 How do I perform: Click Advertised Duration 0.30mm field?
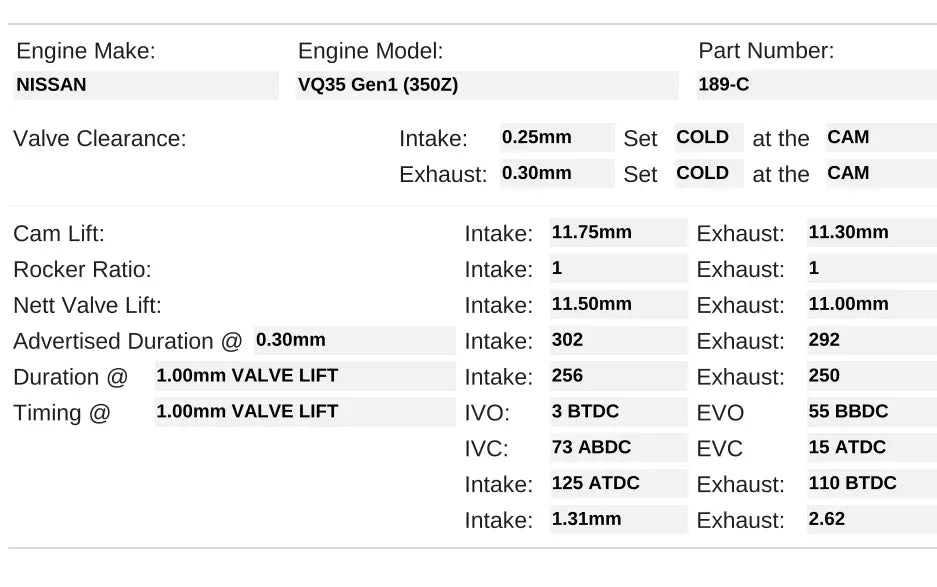point(354,341)
